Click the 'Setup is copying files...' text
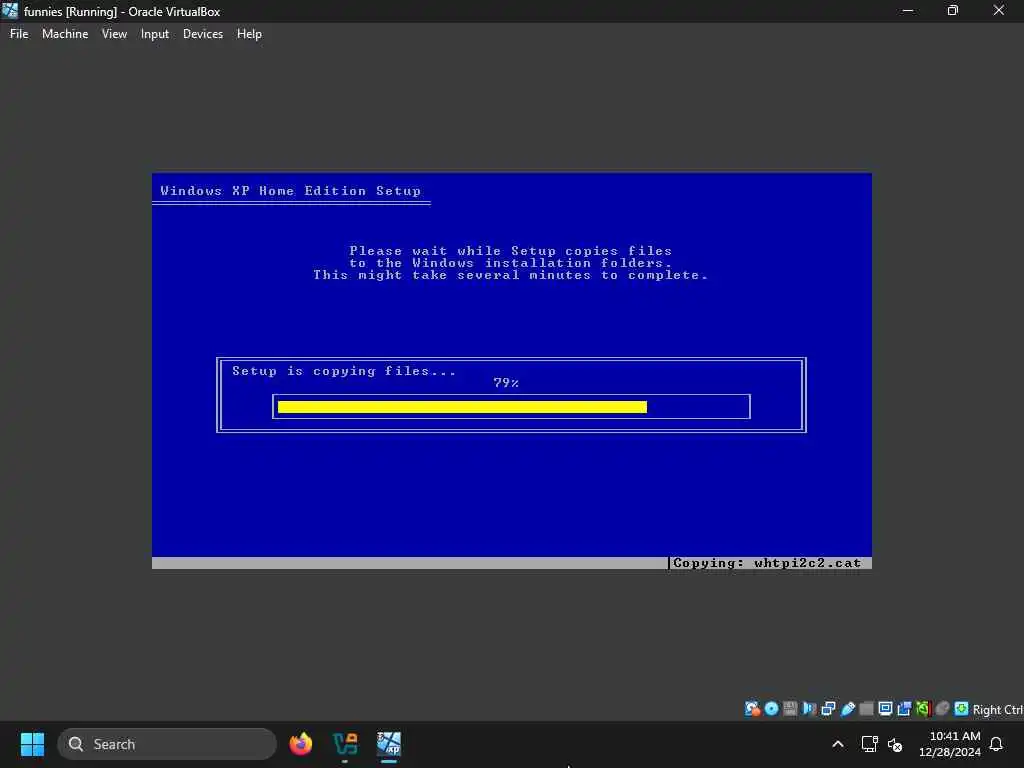1024x768 pixels. [x=344, y=371]
